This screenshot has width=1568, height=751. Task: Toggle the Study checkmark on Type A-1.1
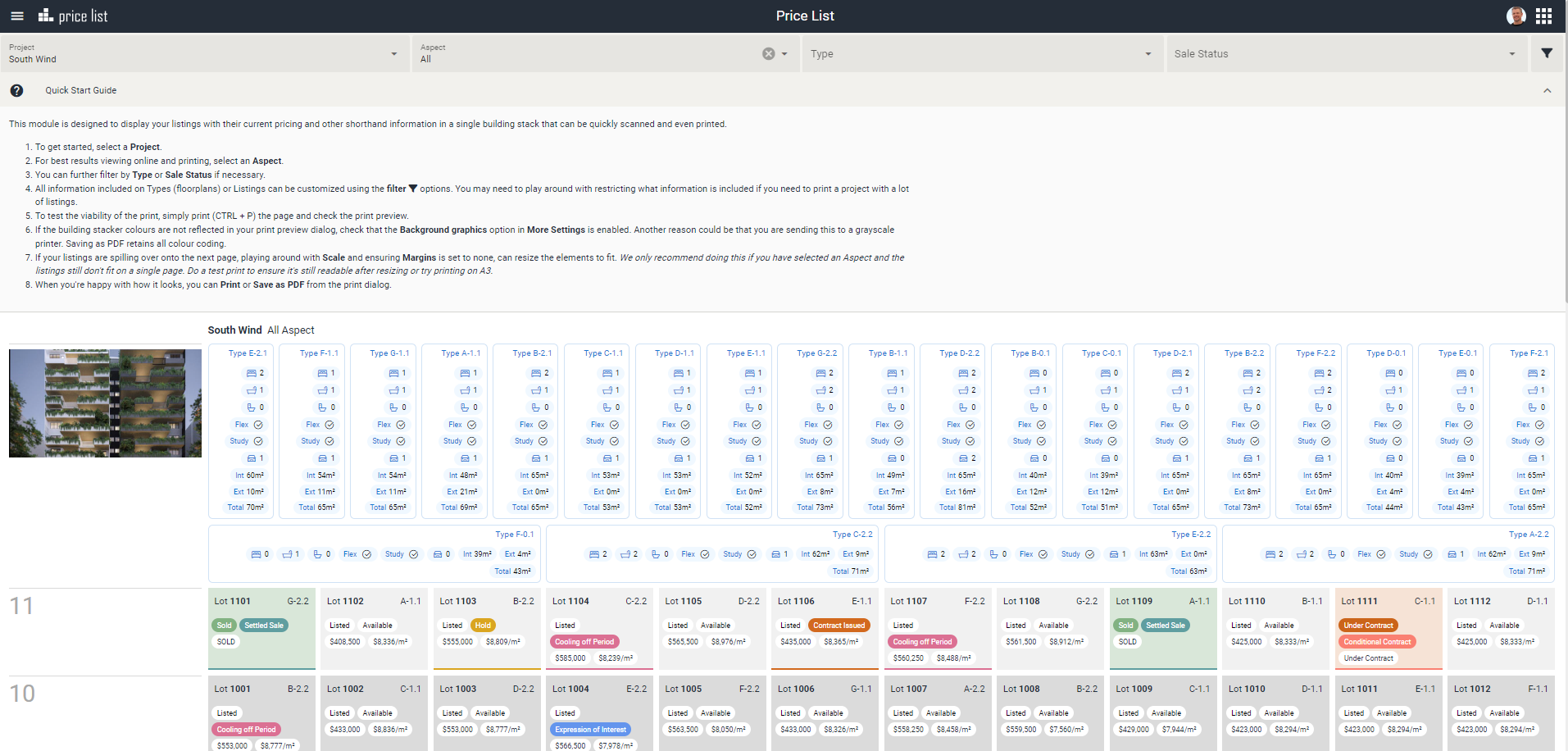(x=470, y=441)
